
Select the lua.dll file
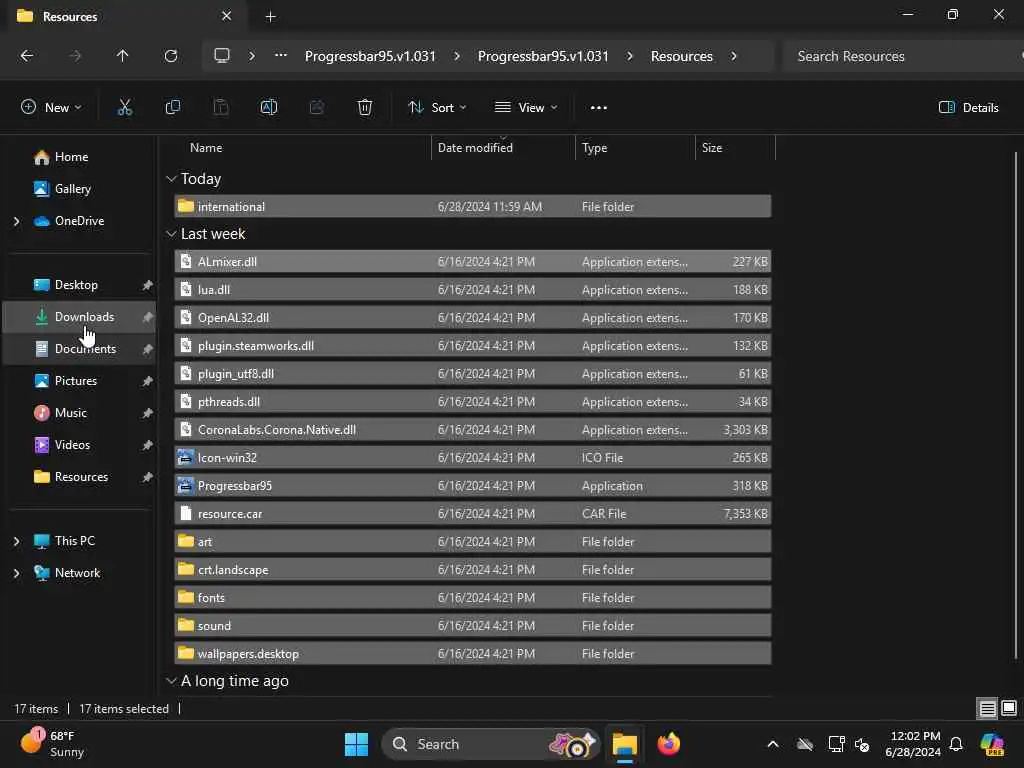(473, 290)
